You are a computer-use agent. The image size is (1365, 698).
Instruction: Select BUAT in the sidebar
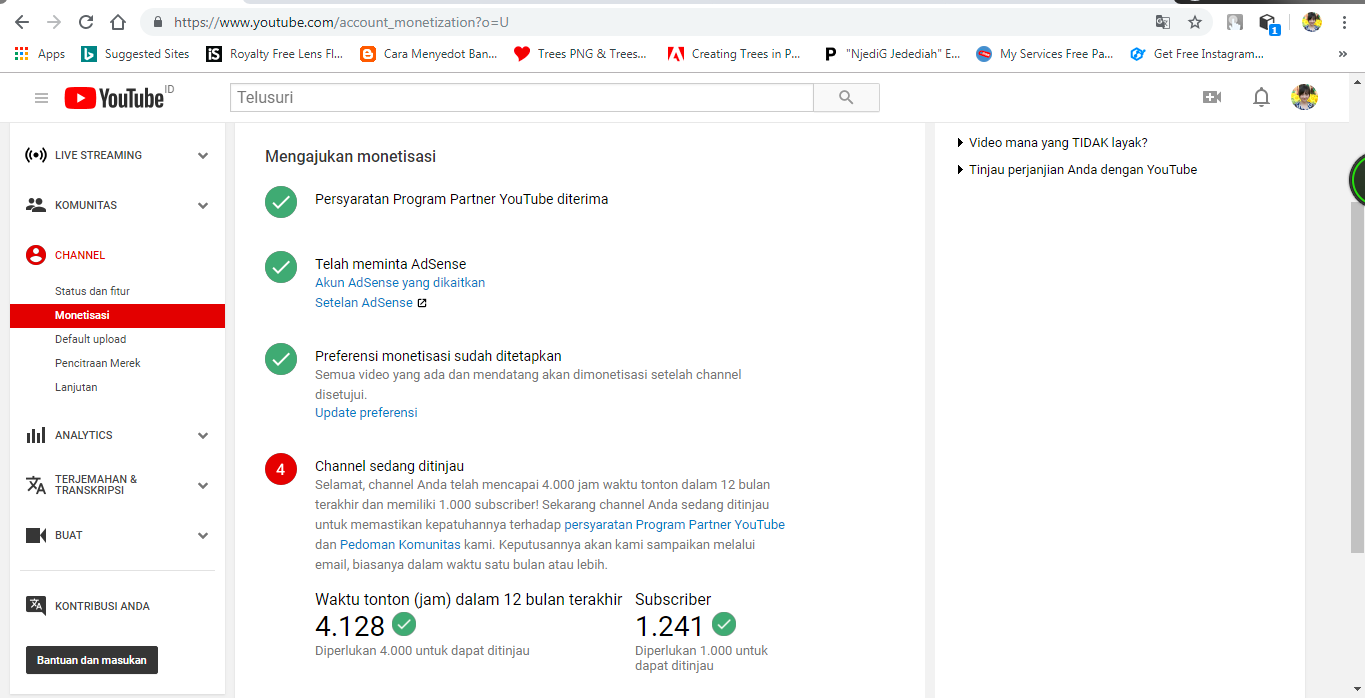point(69,535)
